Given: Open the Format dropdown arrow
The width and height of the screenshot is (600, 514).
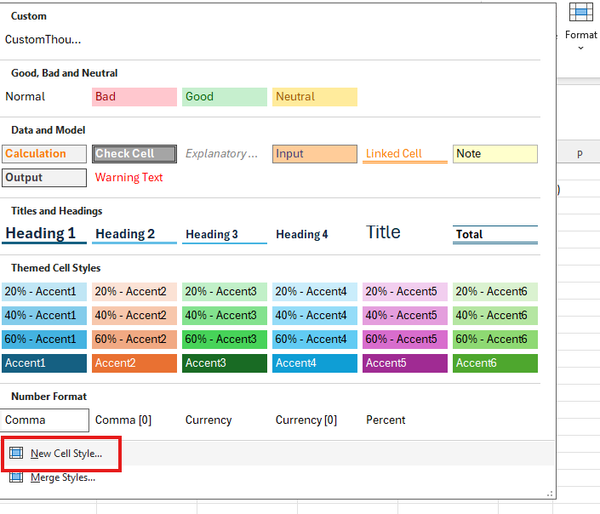Looking at the screenshot, I should pyautogui.click(x=581, y=47).
